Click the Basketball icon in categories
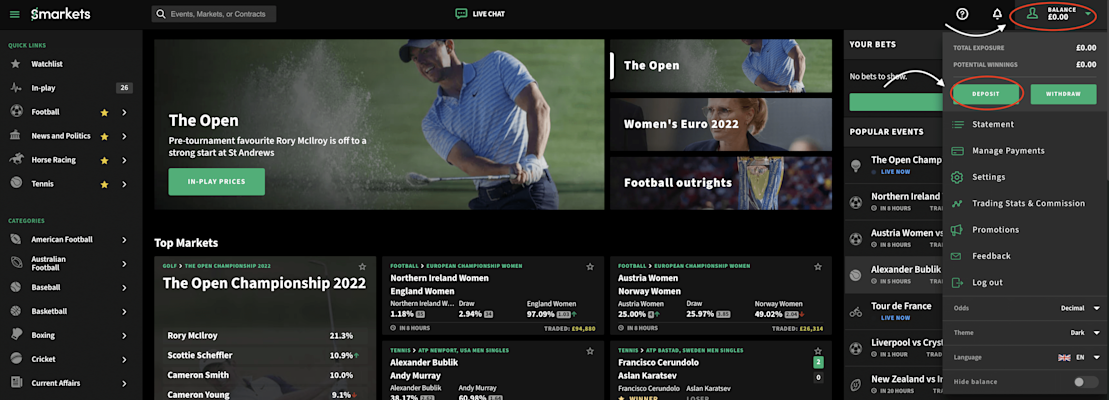The width and height of the screenshot is (1109, 400). 16,311
